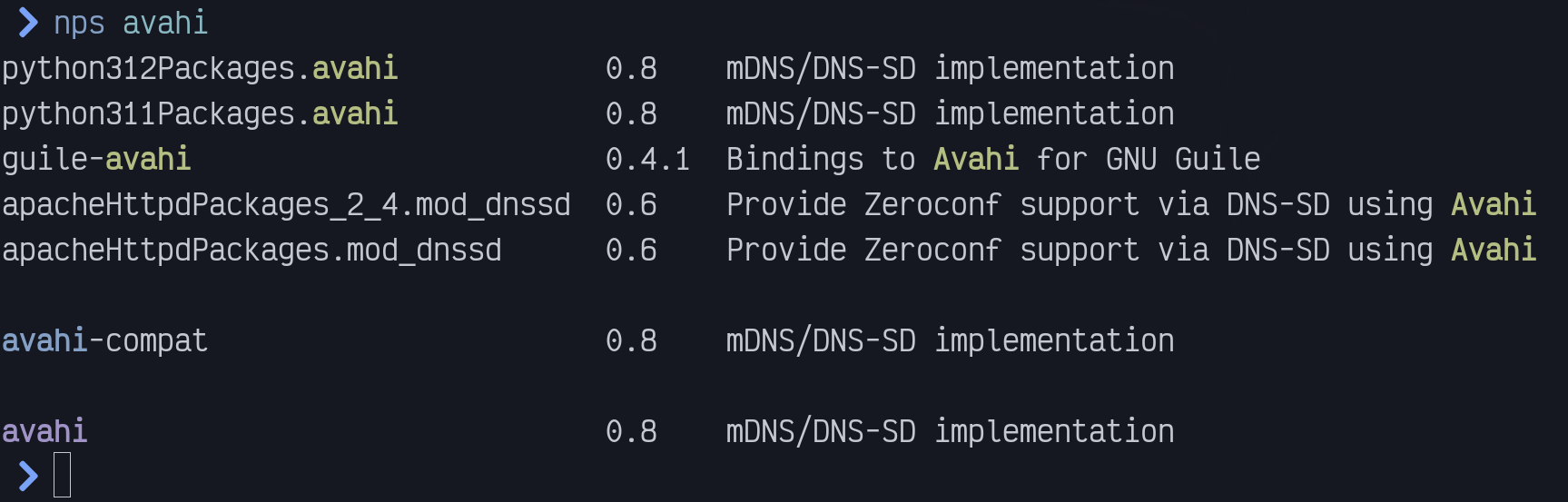1568x502 pixels.
Task: Click version 0.8 next to avahi-compat
Action: click(x=631, y=341)
